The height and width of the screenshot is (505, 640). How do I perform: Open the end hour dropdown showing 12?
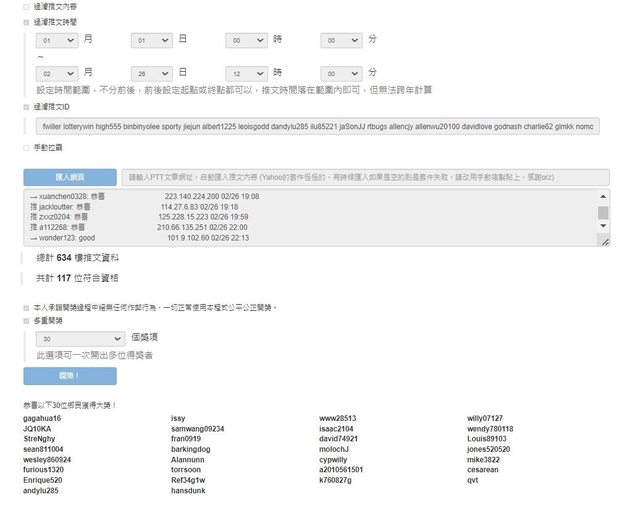pyautogui.click(x=246, y=74)
